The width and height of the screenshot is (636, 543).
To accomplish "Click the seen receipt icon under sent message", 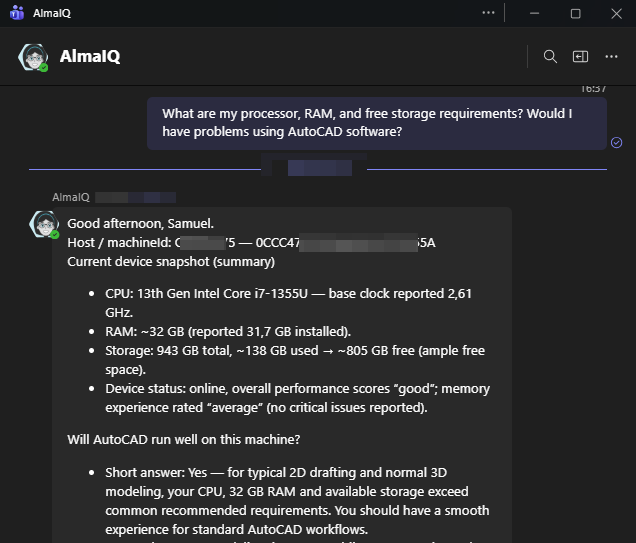I will 616,142.
